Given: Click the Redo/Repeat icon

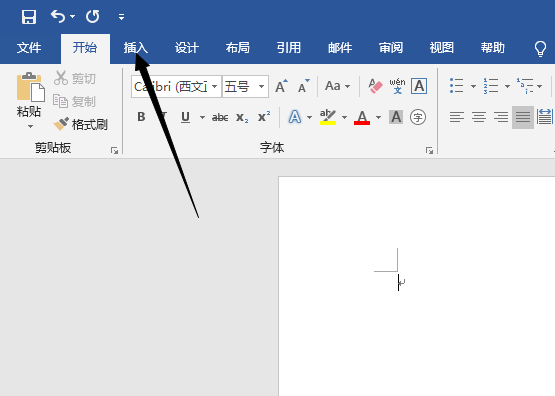Looking at the screenshot, I should point(93,17).
